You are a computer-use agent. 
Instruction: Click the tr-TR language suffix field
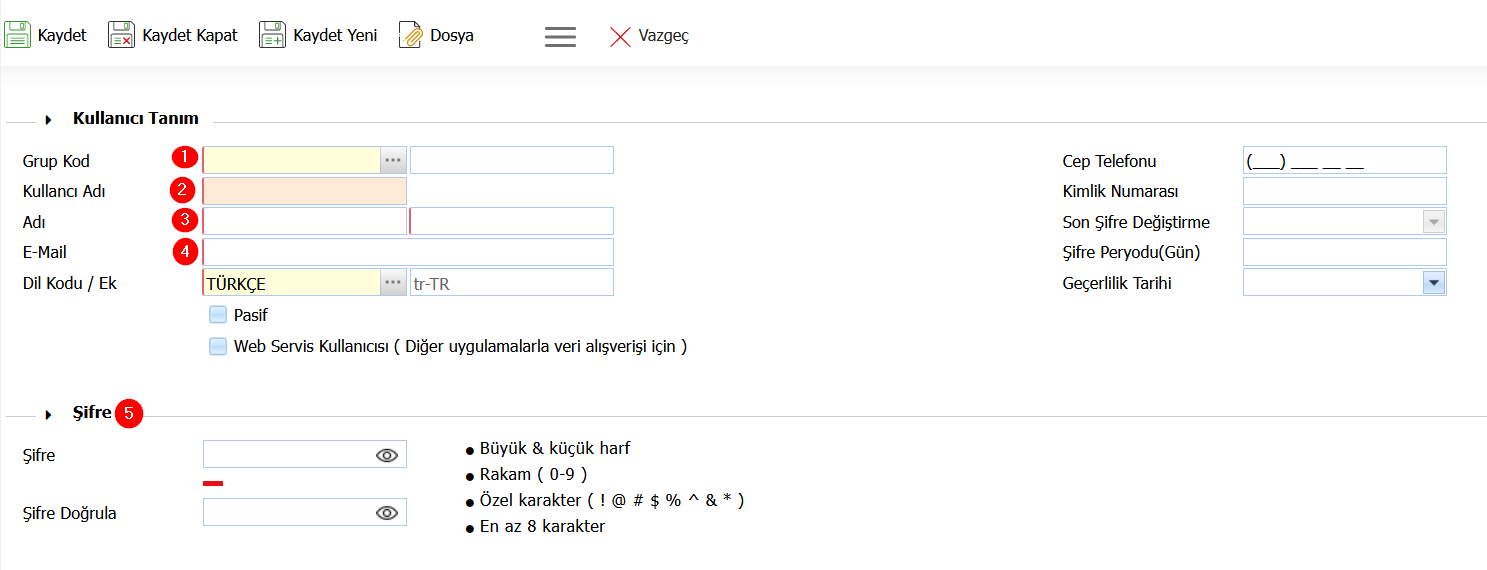pyautogui.click(x=512, y=283)
